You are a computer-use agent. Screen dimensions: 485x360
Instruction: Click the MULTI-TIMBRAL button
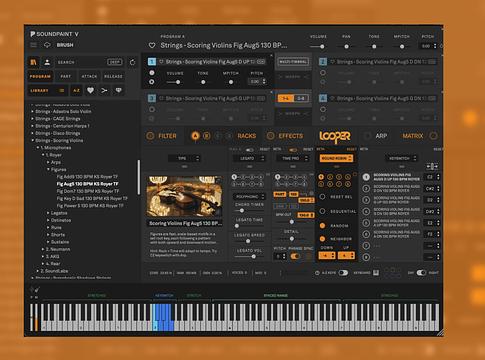(293, 62)
